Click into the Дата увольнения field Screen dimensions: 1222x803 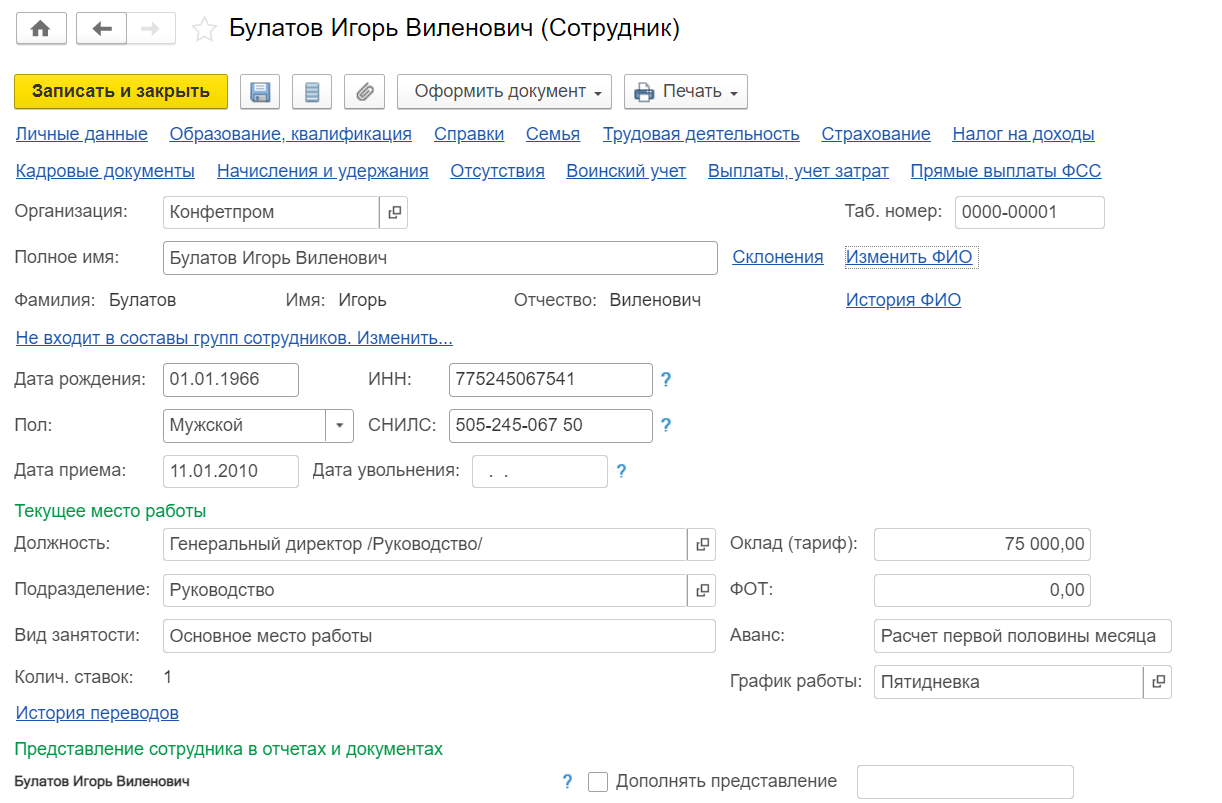[x=539, y=472]
